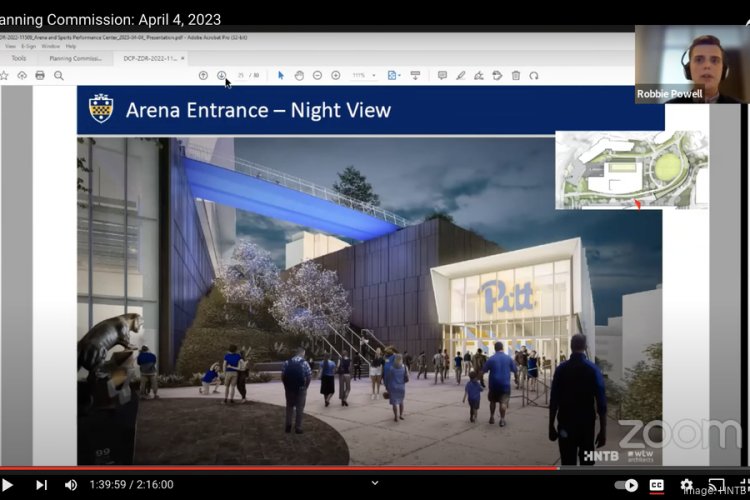This screenshot has height=500, width=750.
Task: Mute the video volume speaker icon
Action: (x=71, y=485)
